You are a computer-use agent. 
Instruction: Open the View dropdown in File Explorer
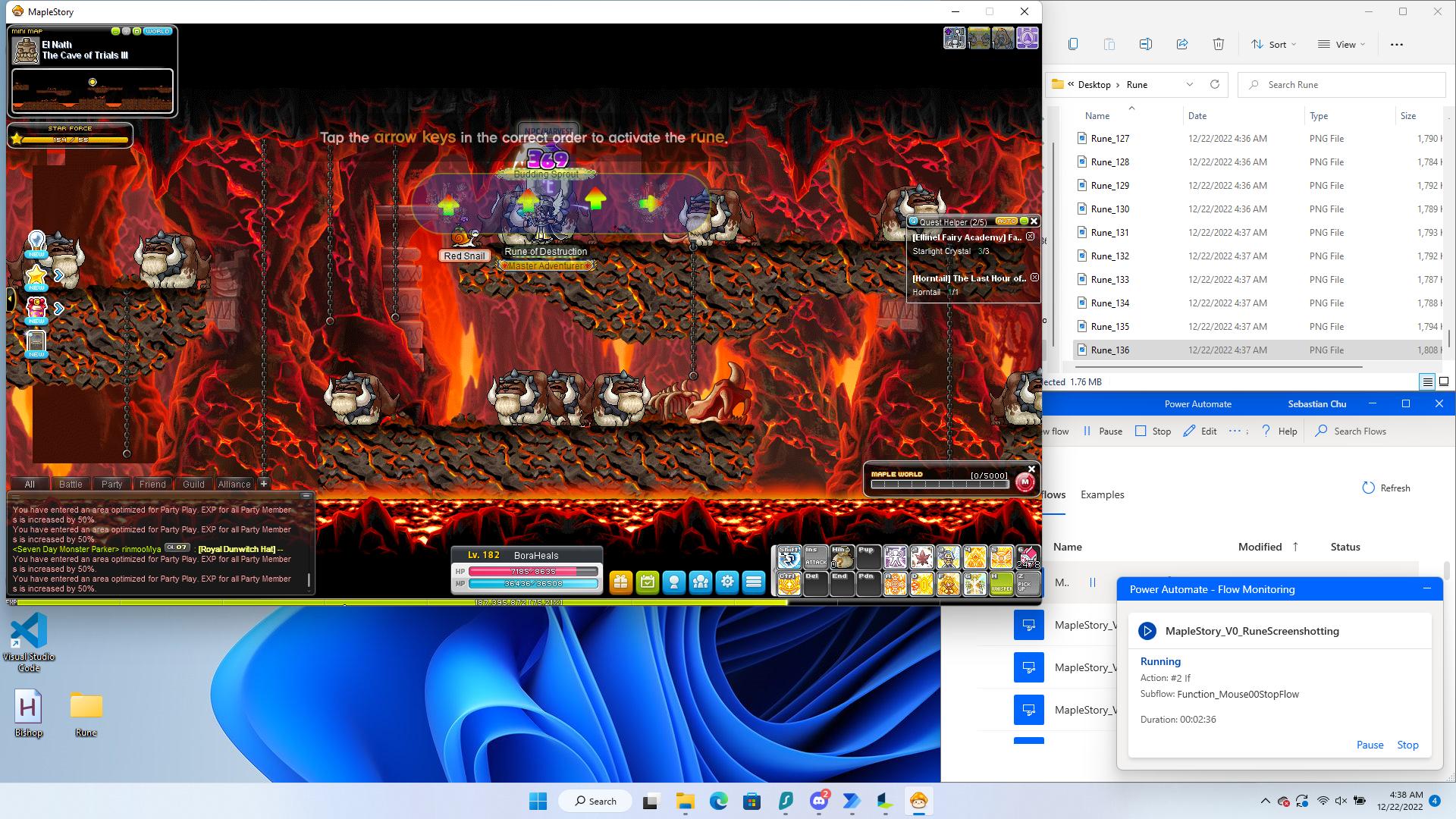pos(1341,44)
